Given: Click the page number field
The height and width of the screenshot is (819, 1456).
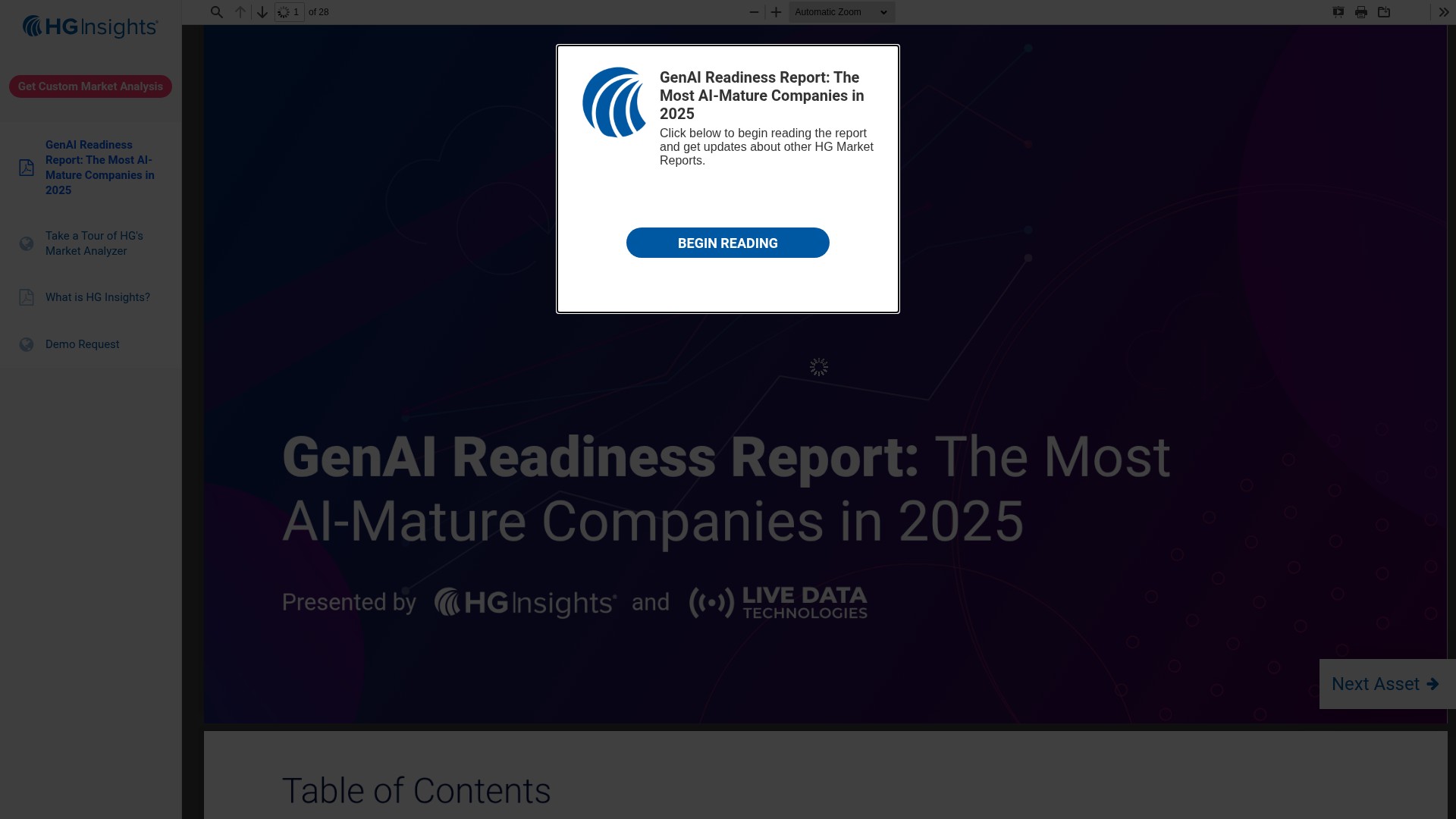Looking at the screenshot, I should pos(290,12).
